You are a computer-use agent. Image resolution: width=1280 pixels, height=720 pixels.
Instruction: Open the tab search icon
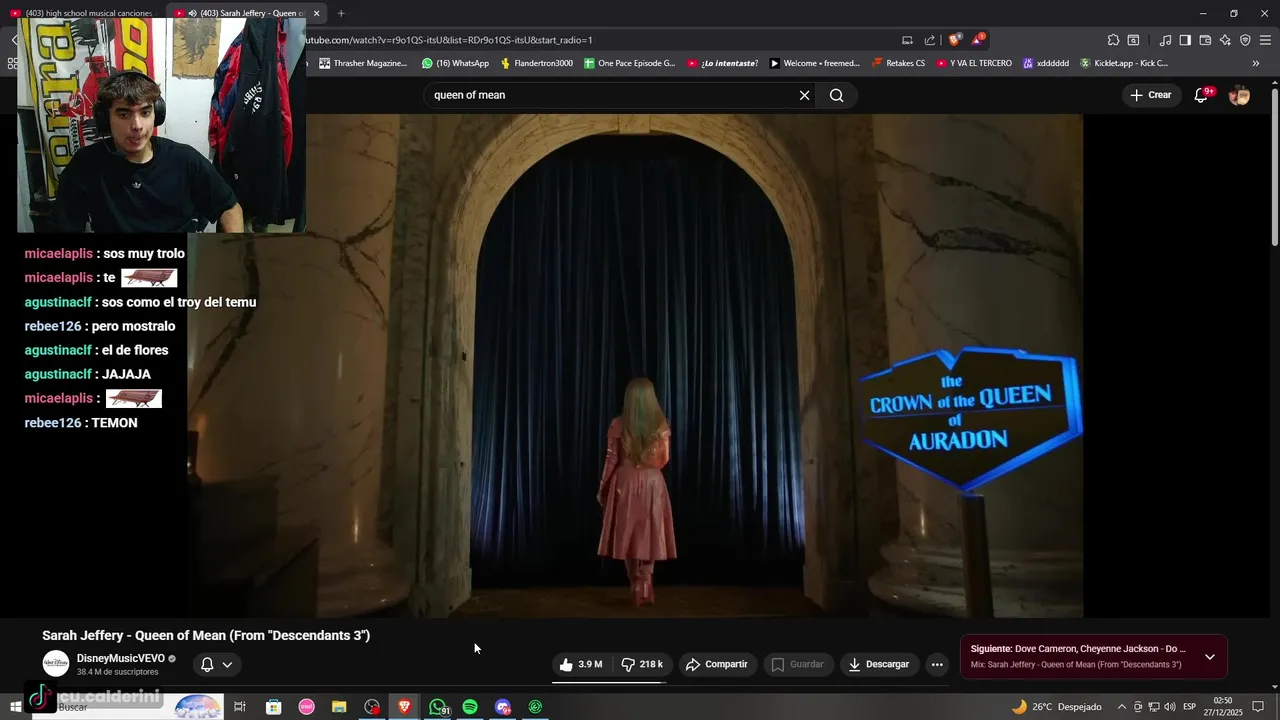[1133, 40]
